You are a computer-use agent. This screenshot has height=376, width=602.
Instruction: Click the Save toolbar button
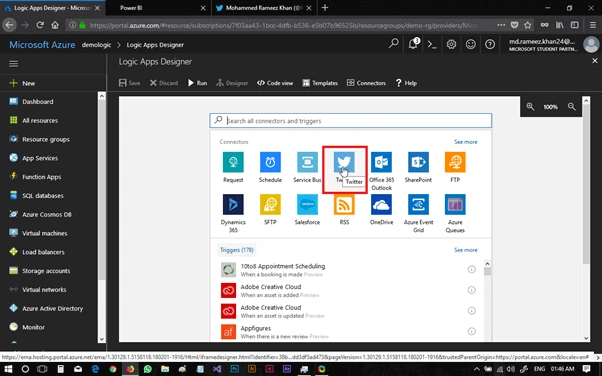tap(129, 83)
